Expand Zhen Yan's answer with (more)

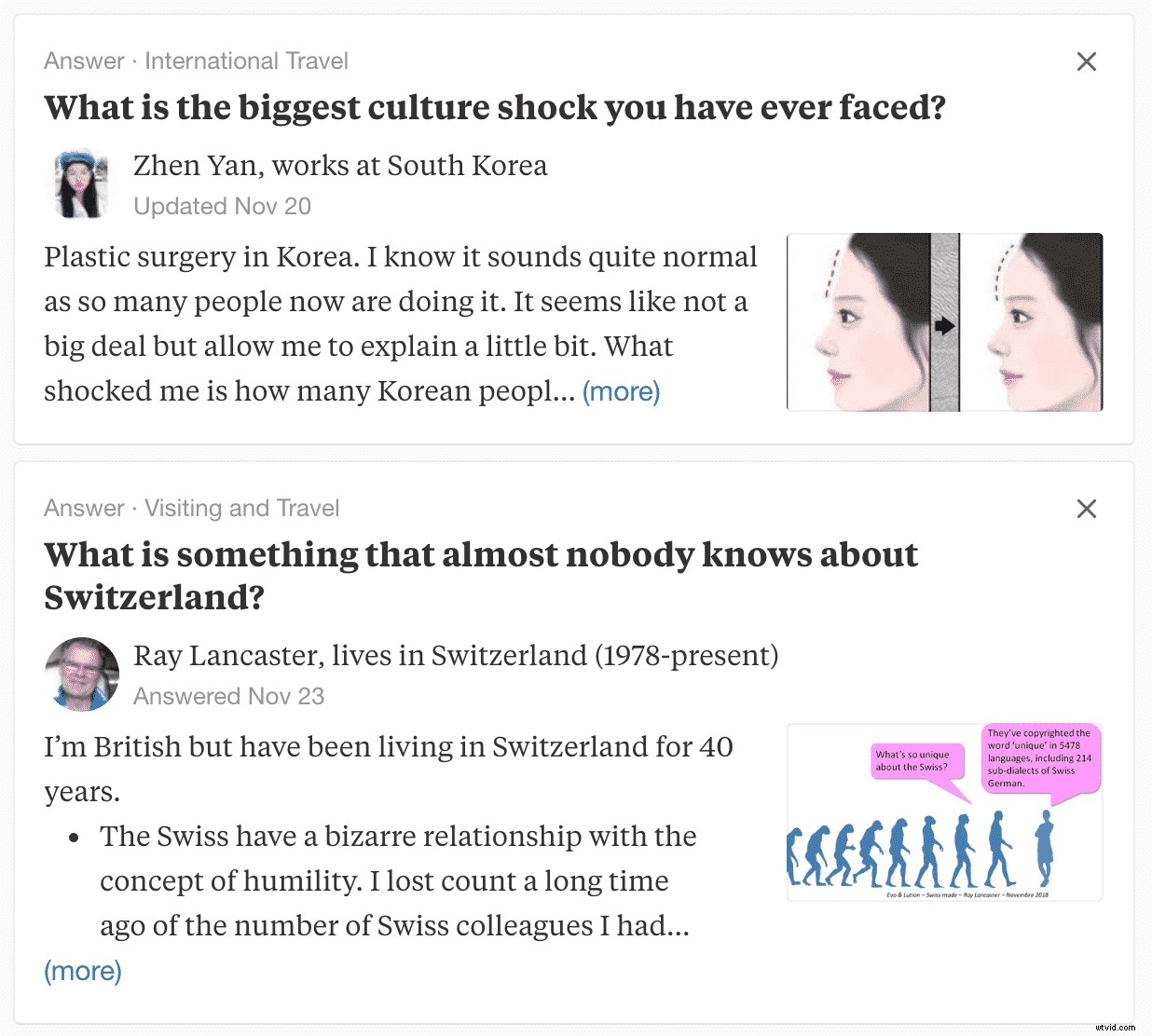(621, 391)
